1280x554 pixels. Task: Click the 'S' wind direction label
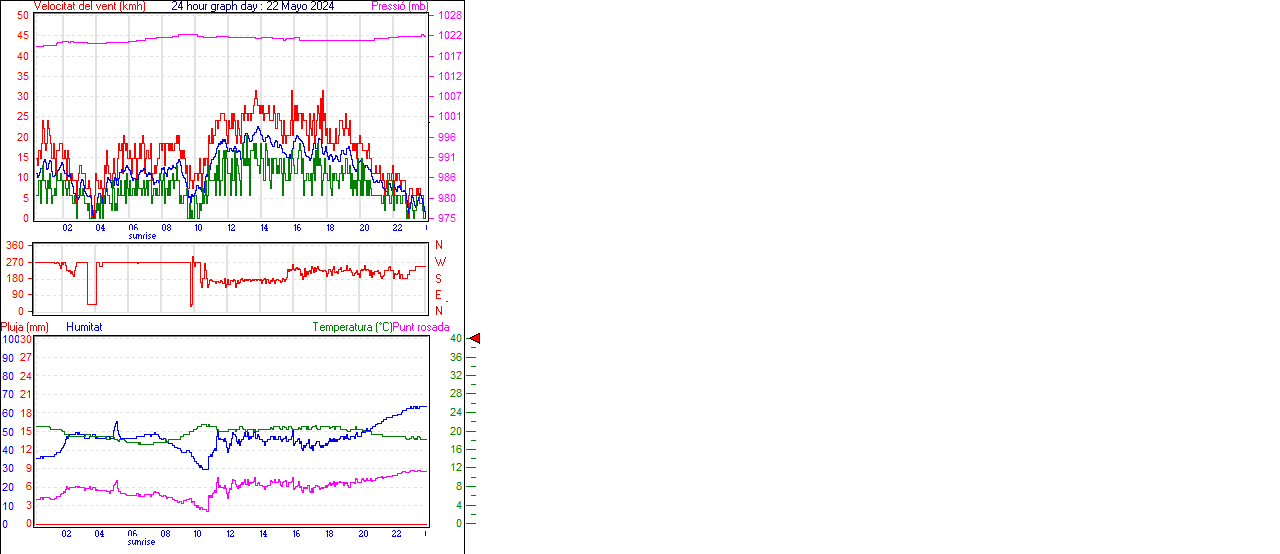coord(438,278)
